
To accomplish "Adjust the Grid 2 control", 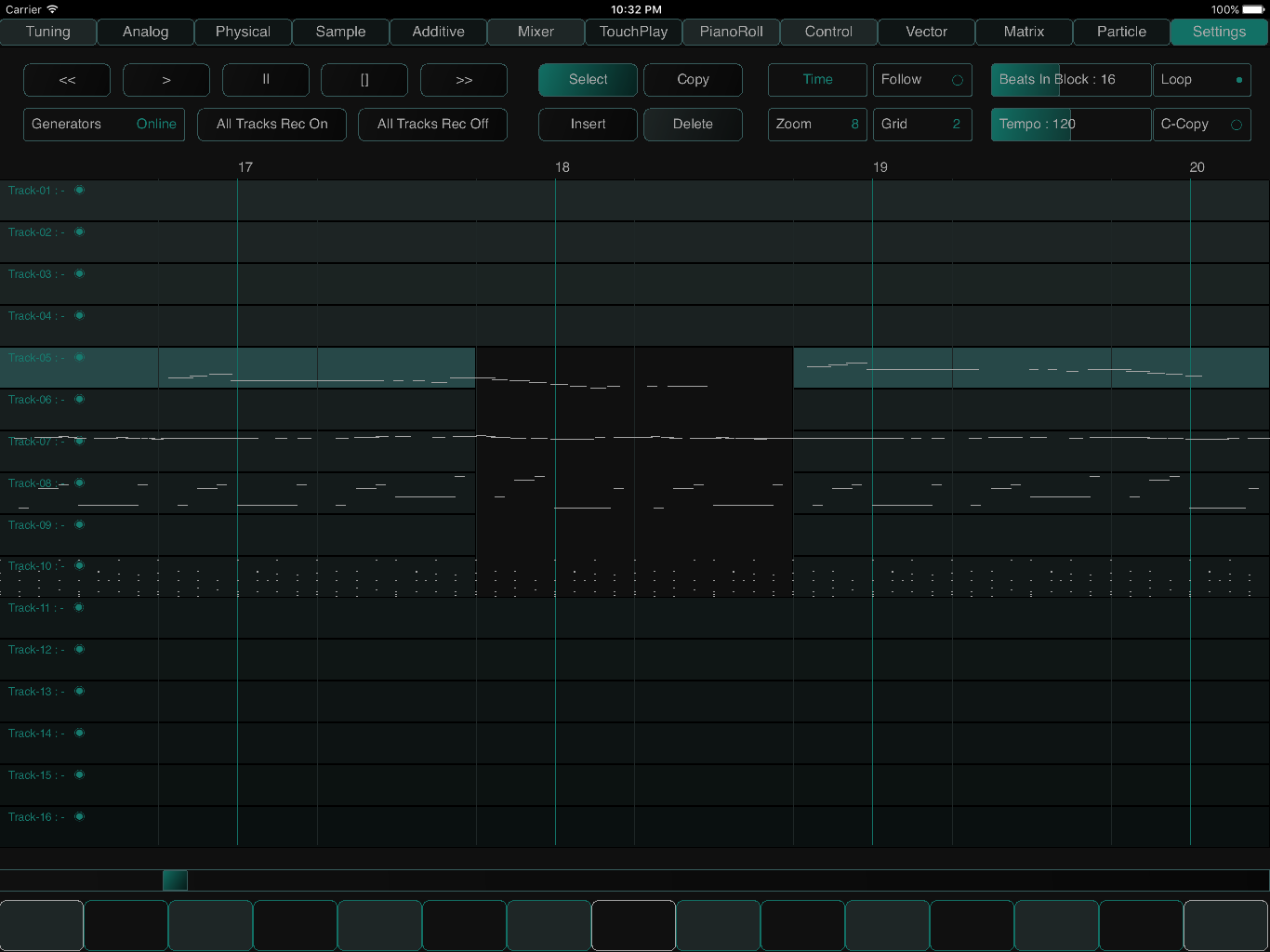I will click(x=922, y=125).
